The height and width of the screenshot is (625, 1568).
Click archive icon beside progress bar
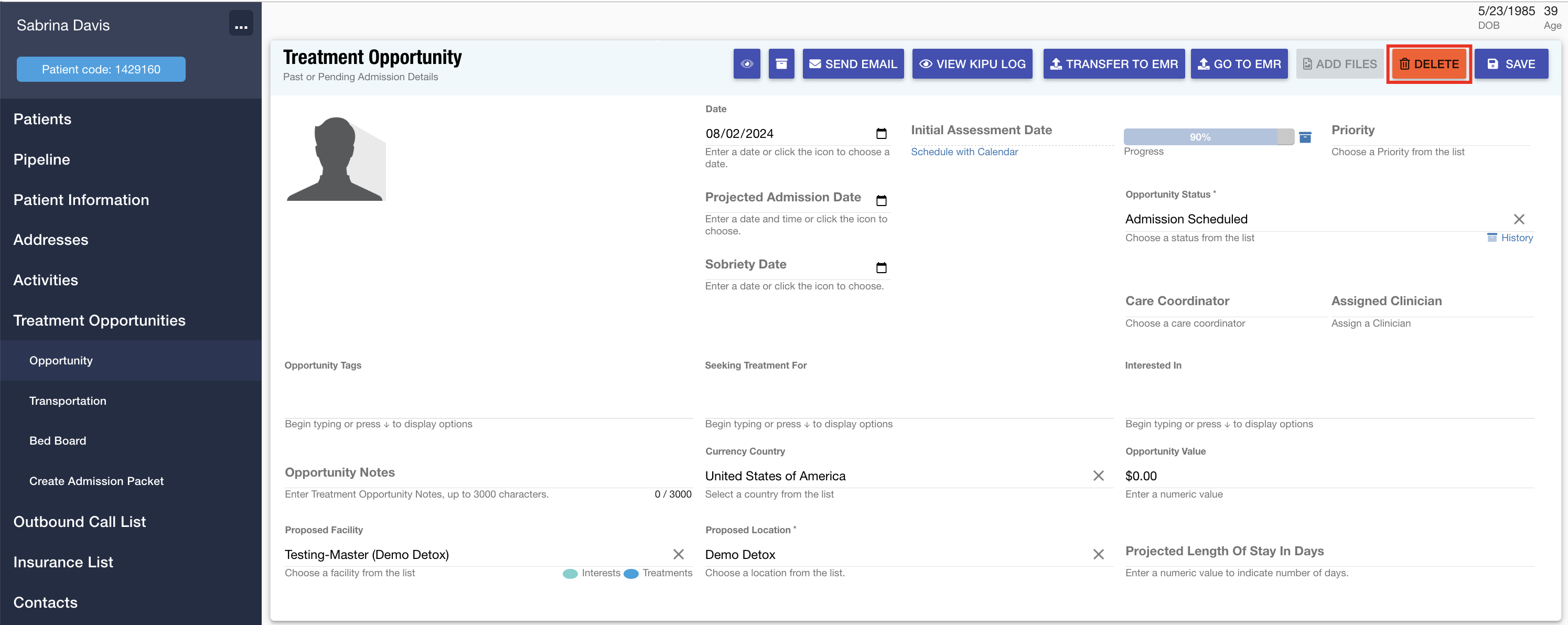1305,137
